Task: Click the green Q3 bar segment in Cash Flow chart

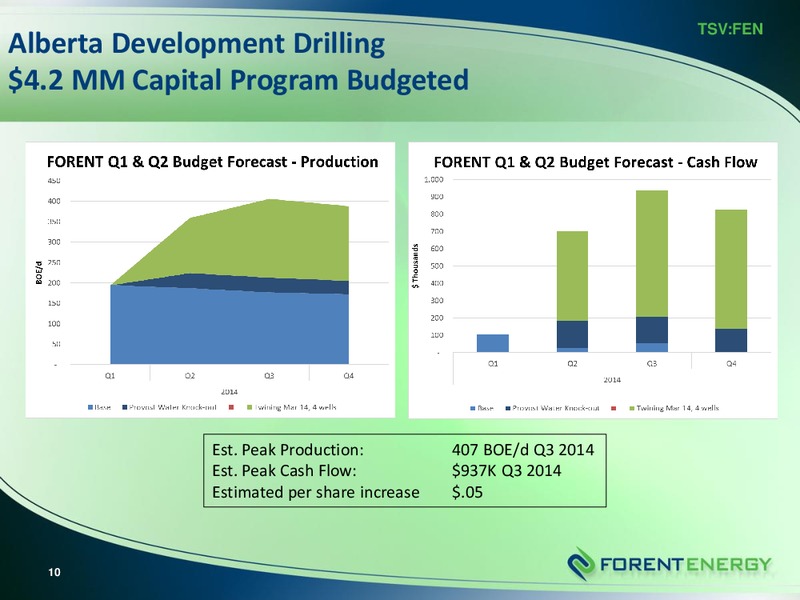Action: pos(652,254)
